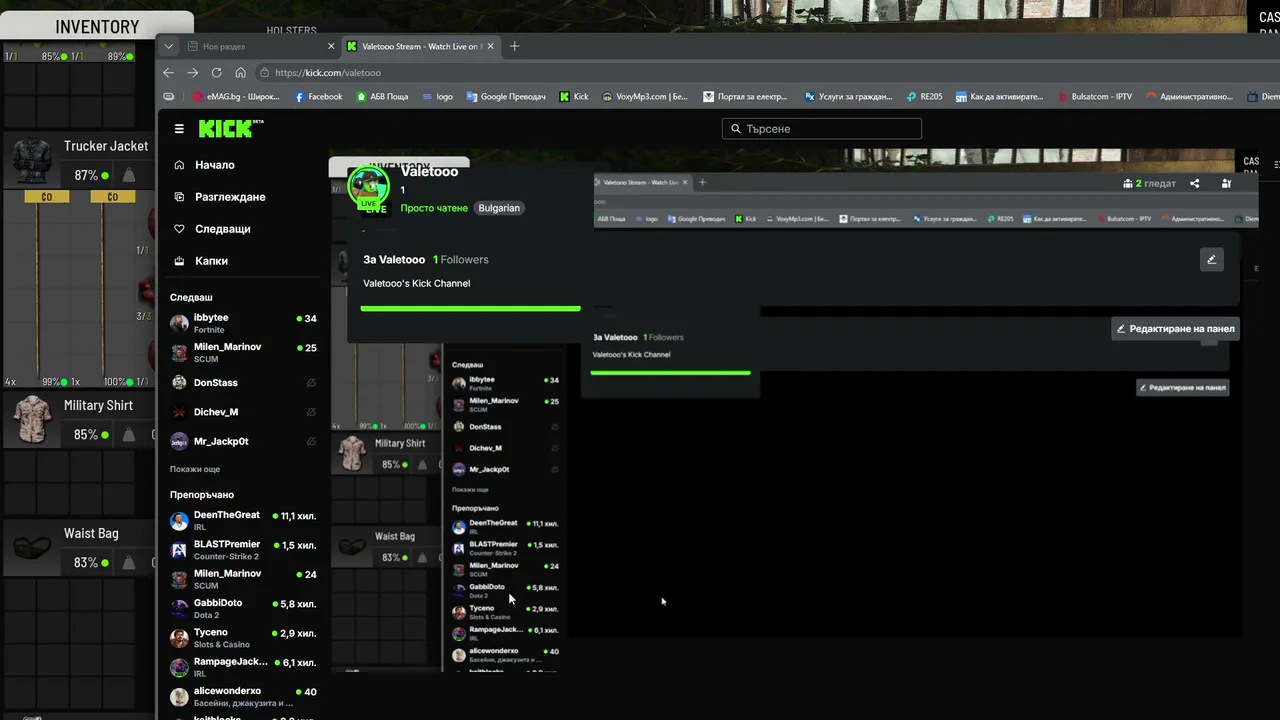Open RampageJack recommended channel
The image size is (1280, 720).
(x=243, y=667)
